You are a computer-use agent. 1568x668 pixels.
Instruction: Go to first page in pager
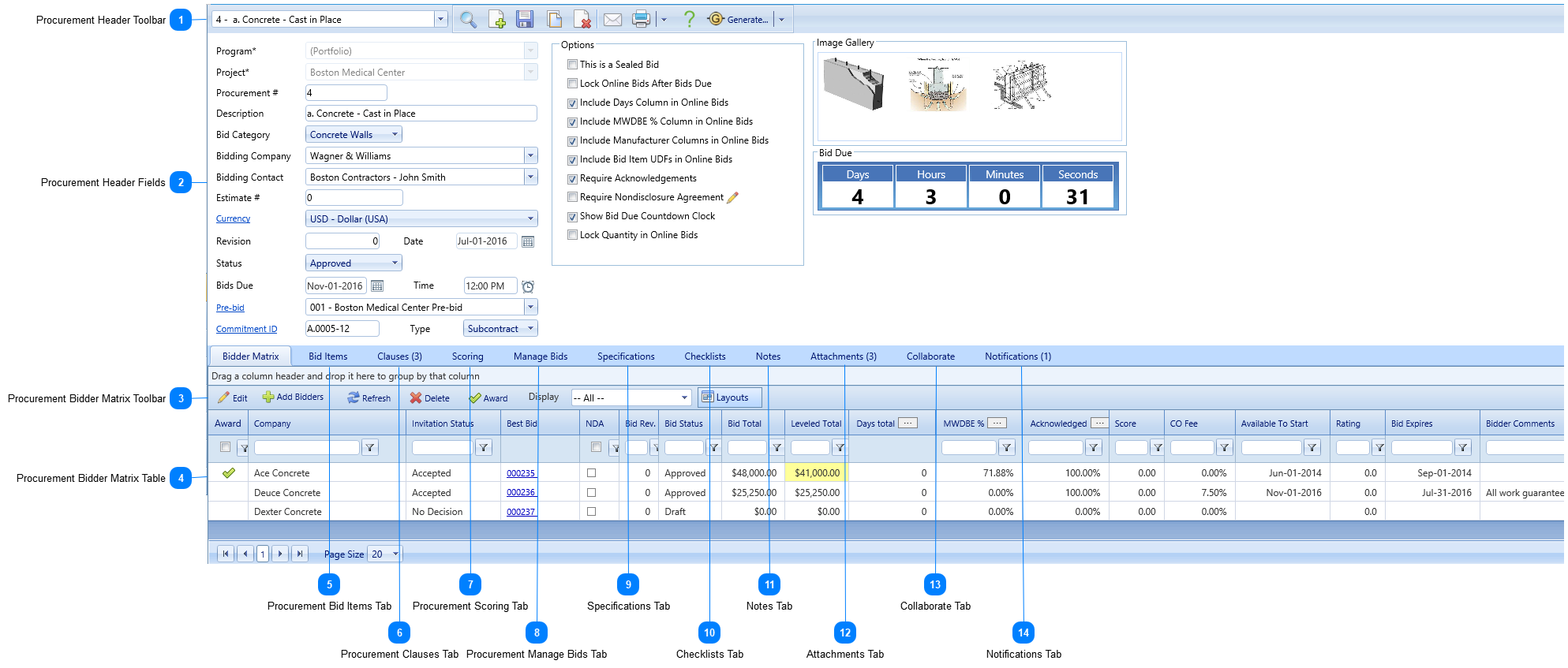226,554
